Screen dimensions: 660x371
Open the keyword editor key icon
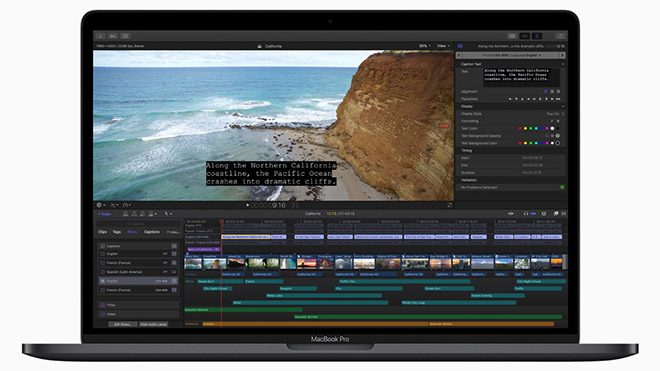coord(113,36)
